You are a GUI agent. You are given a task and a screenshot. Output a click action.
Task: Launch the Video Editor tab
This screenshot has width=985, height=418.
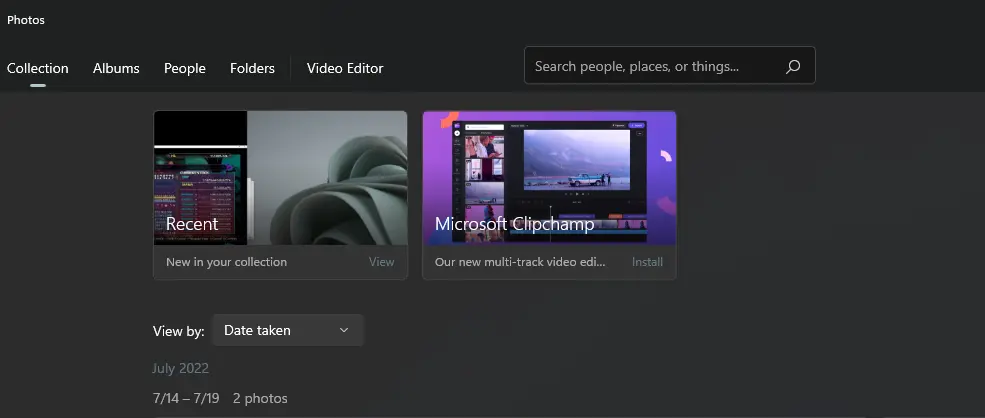[x=345, y=69]
